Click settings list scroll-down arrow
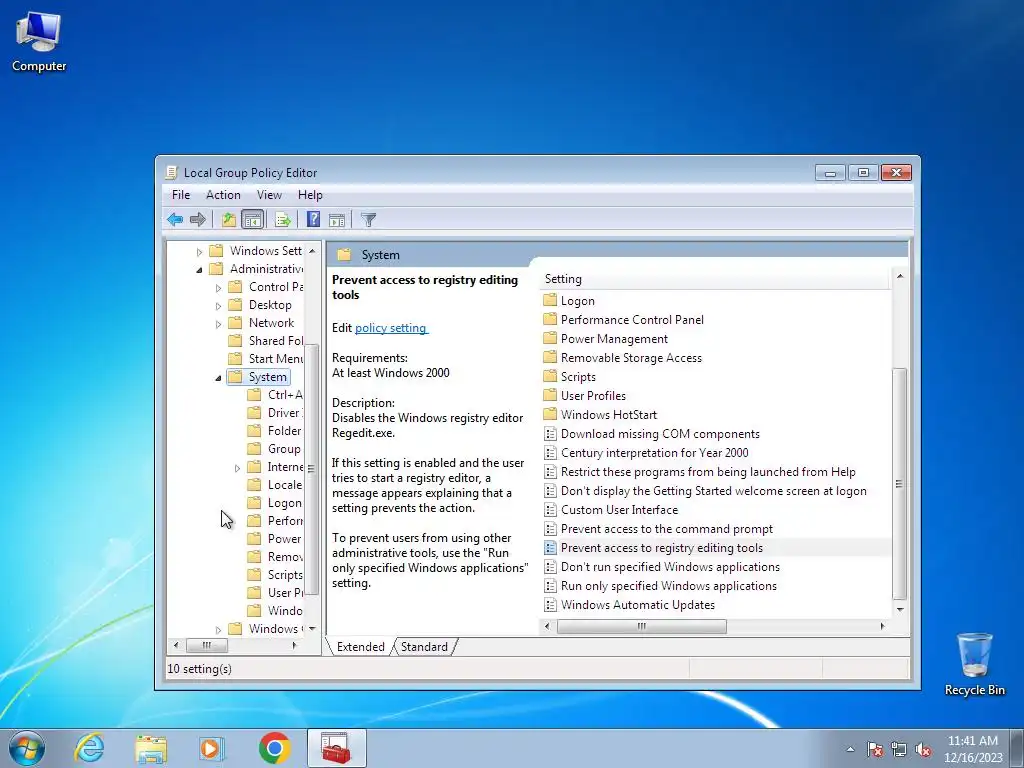The width and height of the screenshot is (1024, 768). coord(900,609)
